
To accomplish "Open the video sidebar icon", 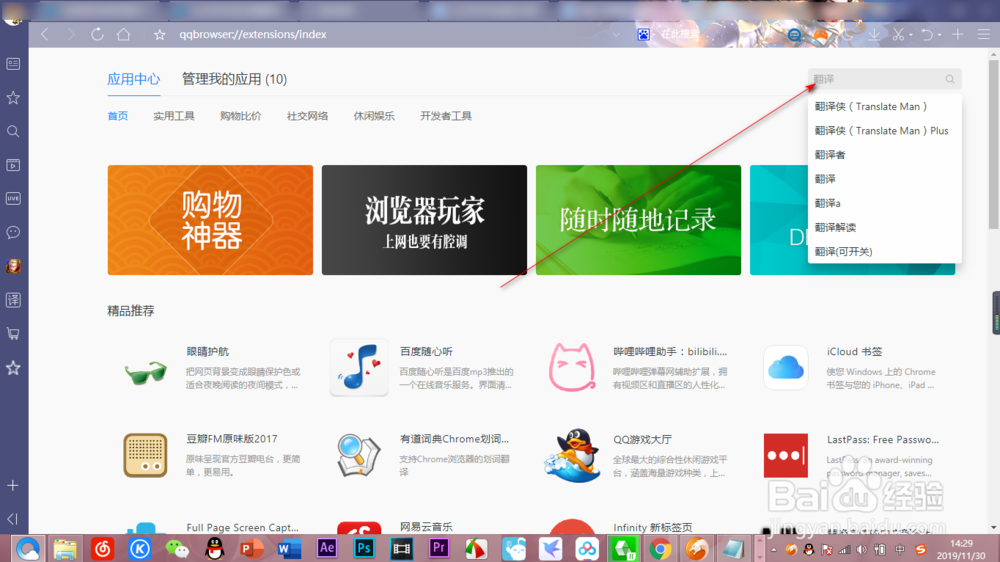I will (13, 165).
